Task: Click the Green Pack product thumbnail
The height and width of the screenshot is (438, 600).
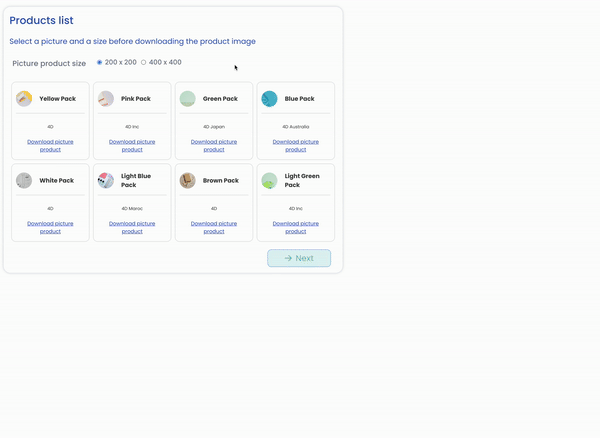Action: click(187, 99)
